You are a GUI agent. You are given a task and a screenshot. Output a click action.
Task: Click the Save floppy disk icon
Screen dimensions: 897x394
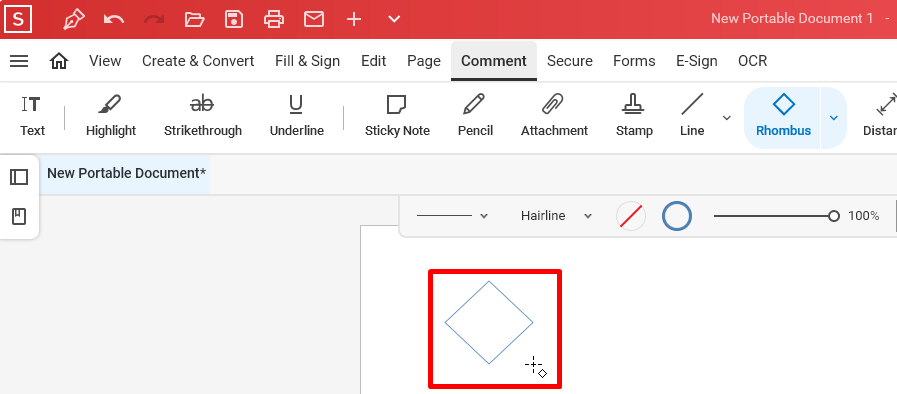233,19
